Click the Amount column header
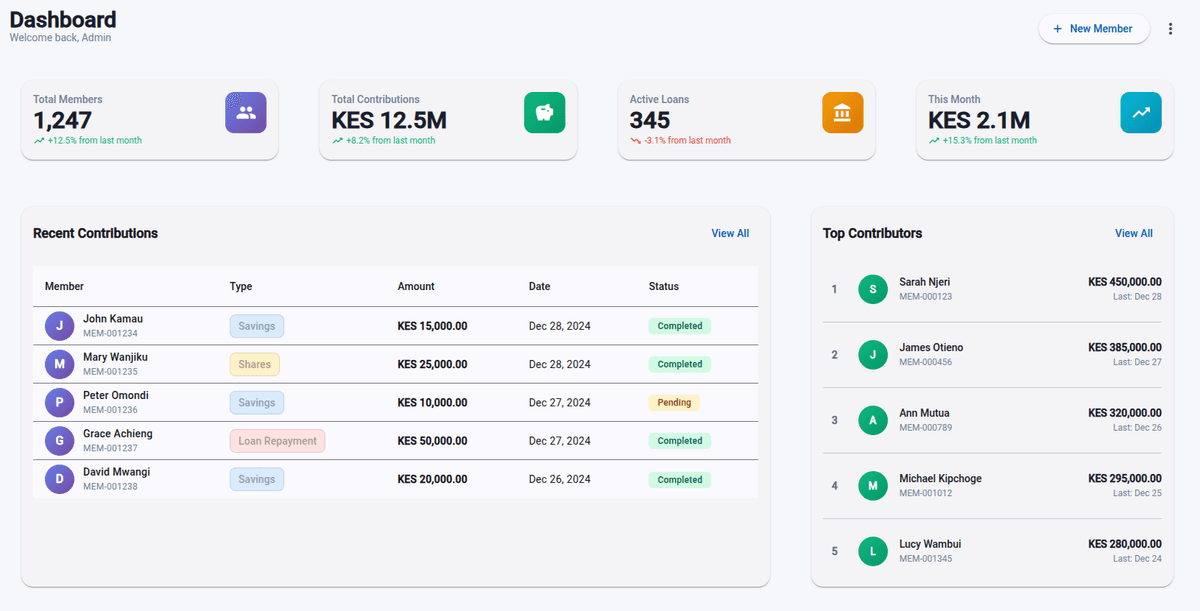The height and width of the screenshot is (611, 1200). (x=416, y=286)
